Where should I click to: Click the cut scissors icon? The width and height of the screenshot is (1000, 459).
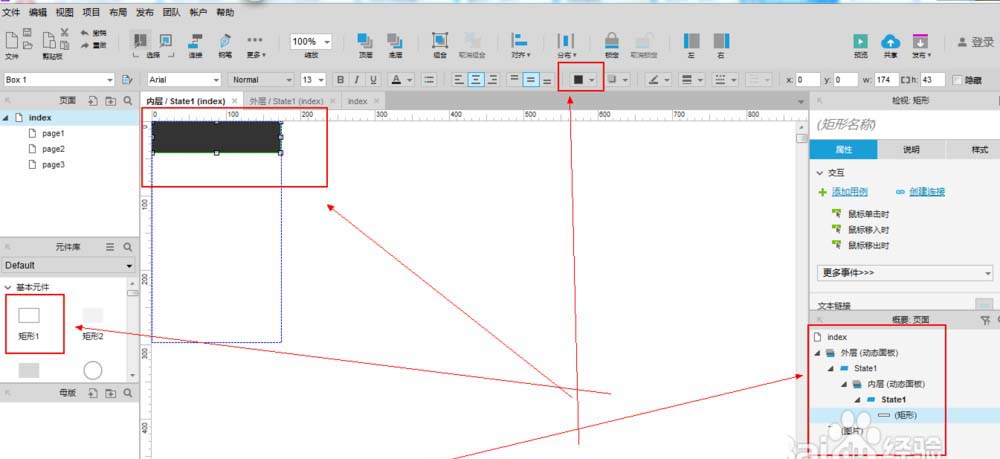point(64,33)
